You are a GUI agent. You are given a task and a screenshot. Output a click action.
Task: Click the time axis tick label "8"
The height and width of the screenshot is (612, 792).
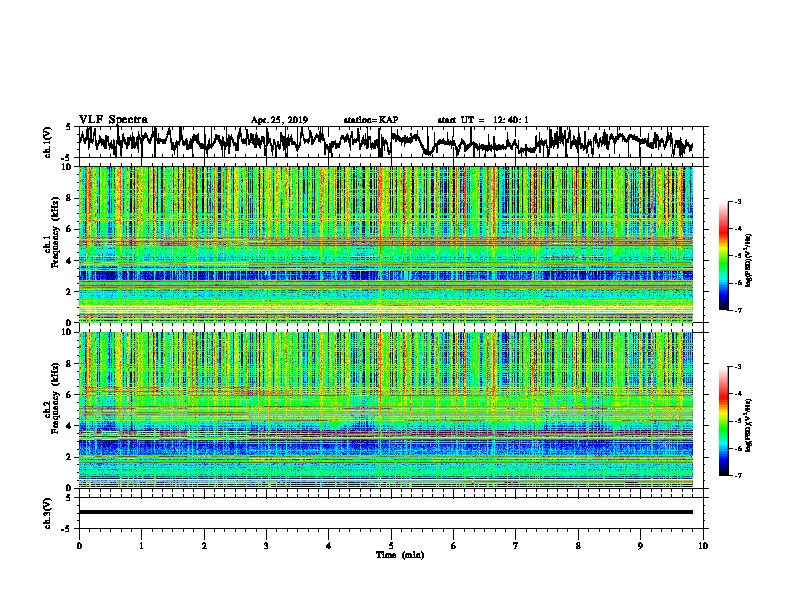point(578,546)
